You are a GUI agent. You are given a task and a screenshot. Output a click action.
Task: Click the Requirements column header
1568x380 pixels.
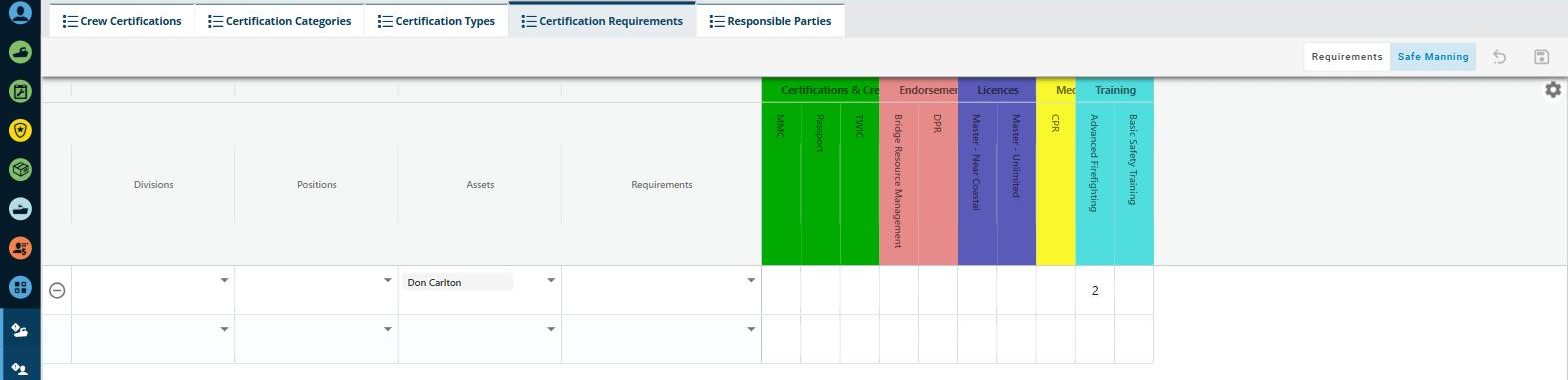click(661, 184)
